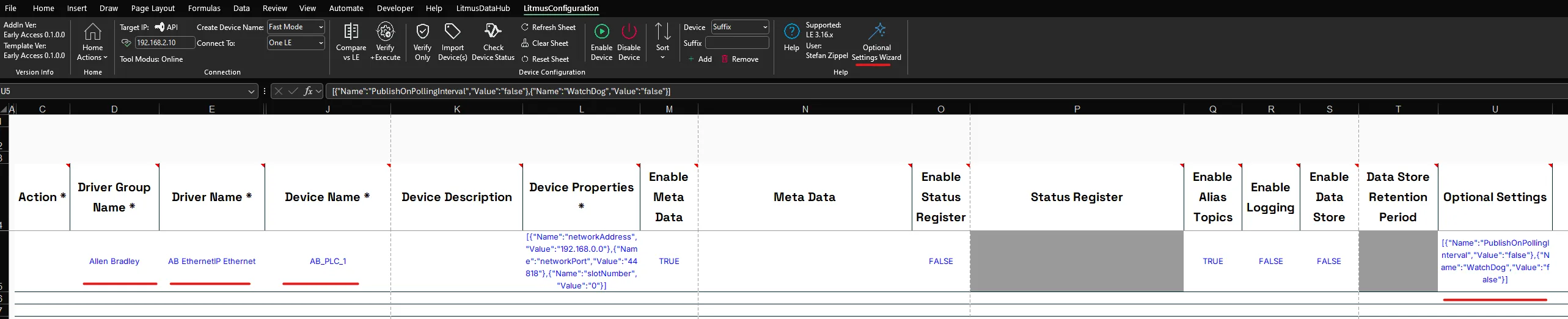This screenshot has height=319, width=1568.
Task: Select column U header
Action: coord(1495,109)
